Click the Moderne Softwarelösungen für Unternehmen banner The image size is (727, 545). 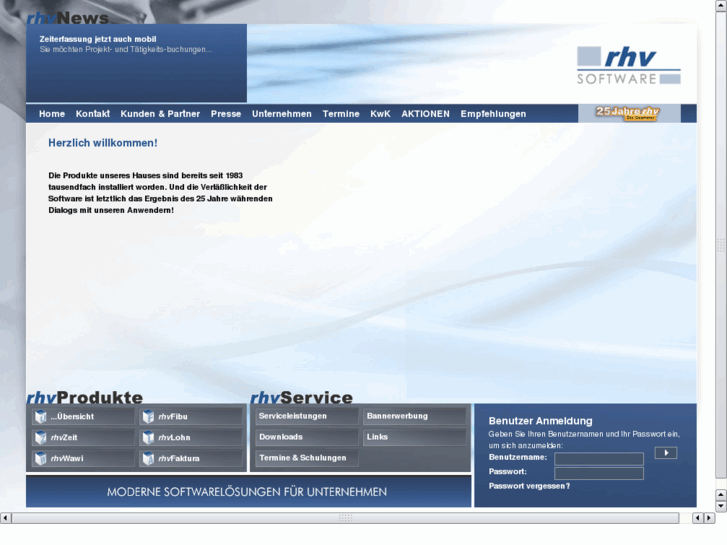248,492
